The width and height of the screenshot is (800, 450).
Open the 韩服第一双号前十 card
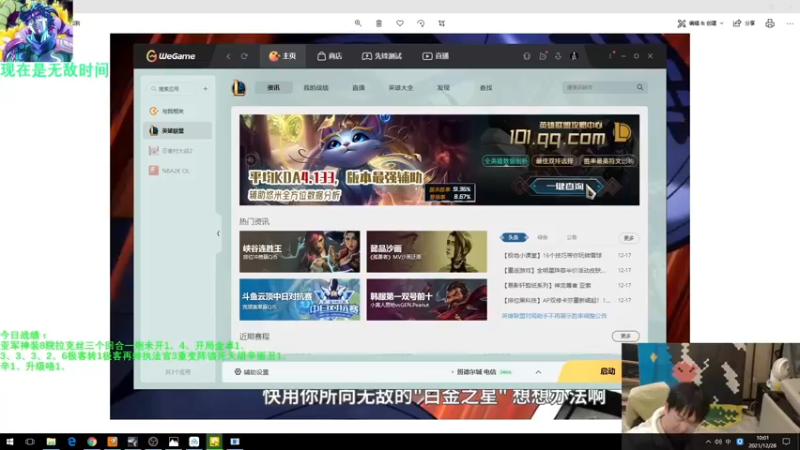coord(427,299)
